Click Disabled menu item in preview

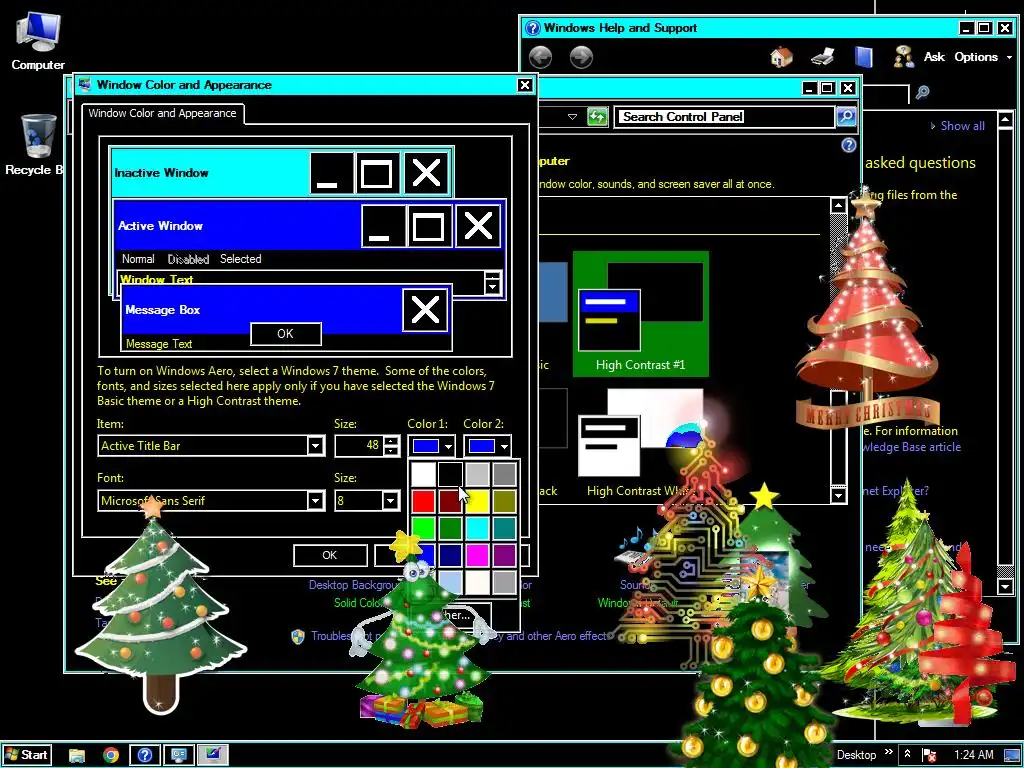pyautogui.click(x=188, y=259)
